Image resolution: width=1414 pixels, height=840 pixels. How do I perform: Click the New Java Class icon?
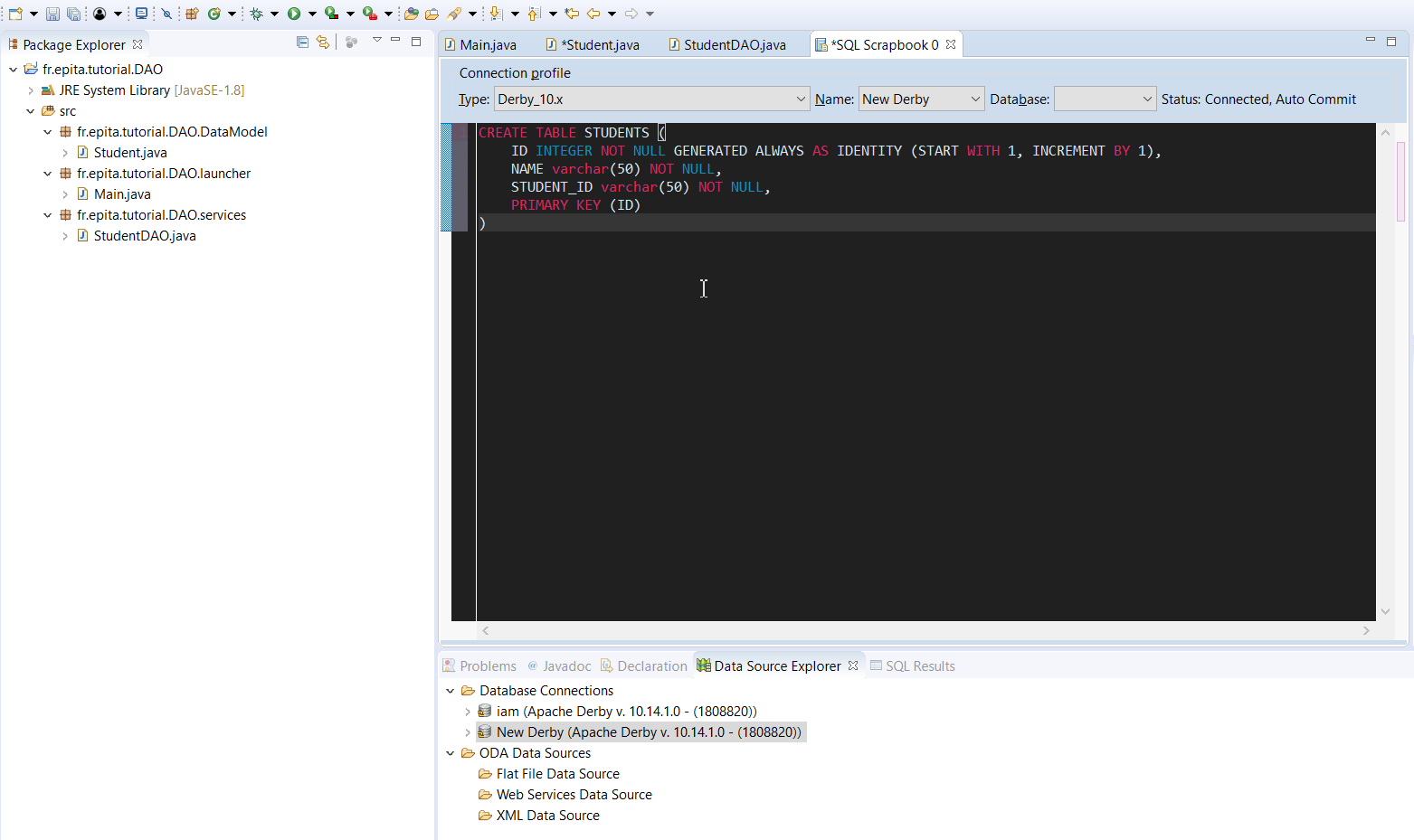pyautogui.click(x=214, y=14)
